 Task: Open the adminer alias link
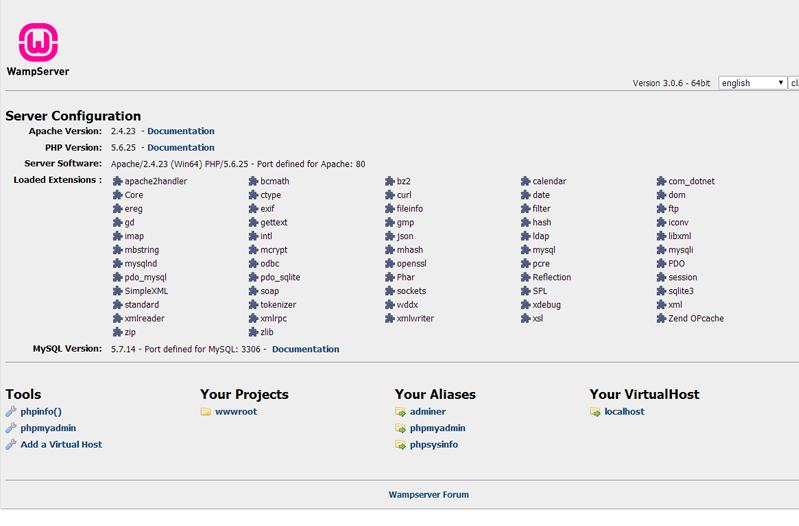(x=428, y=411)
